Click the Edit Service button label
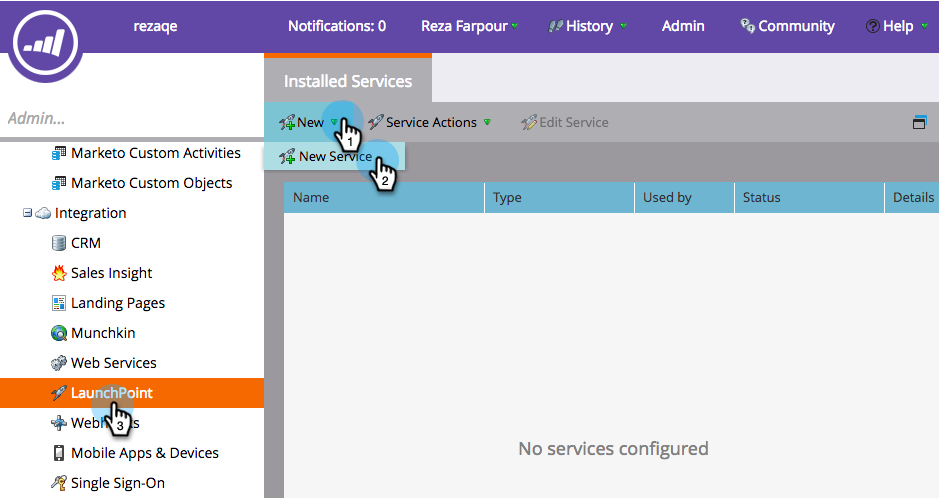 (x=574, y=122)
